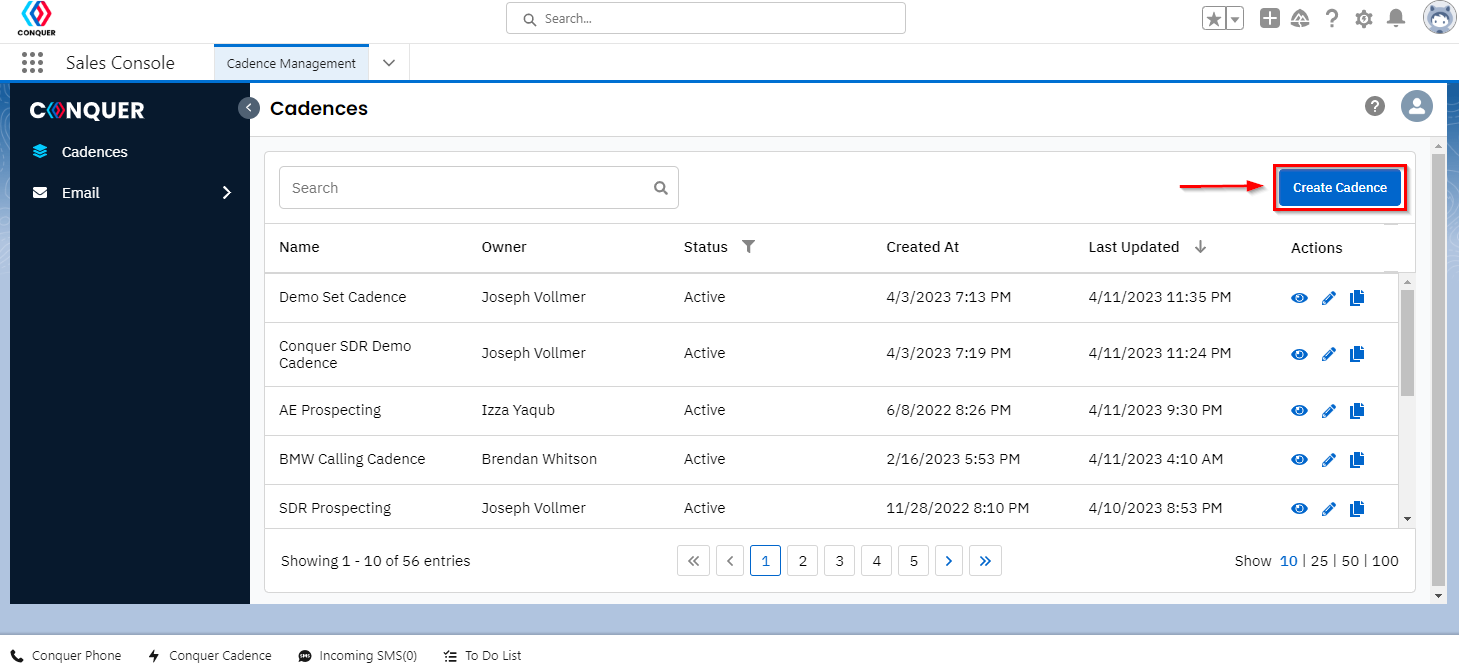Open the notifications bell
Screen dimensions: 1459x663
click(x=1396, y=18)
